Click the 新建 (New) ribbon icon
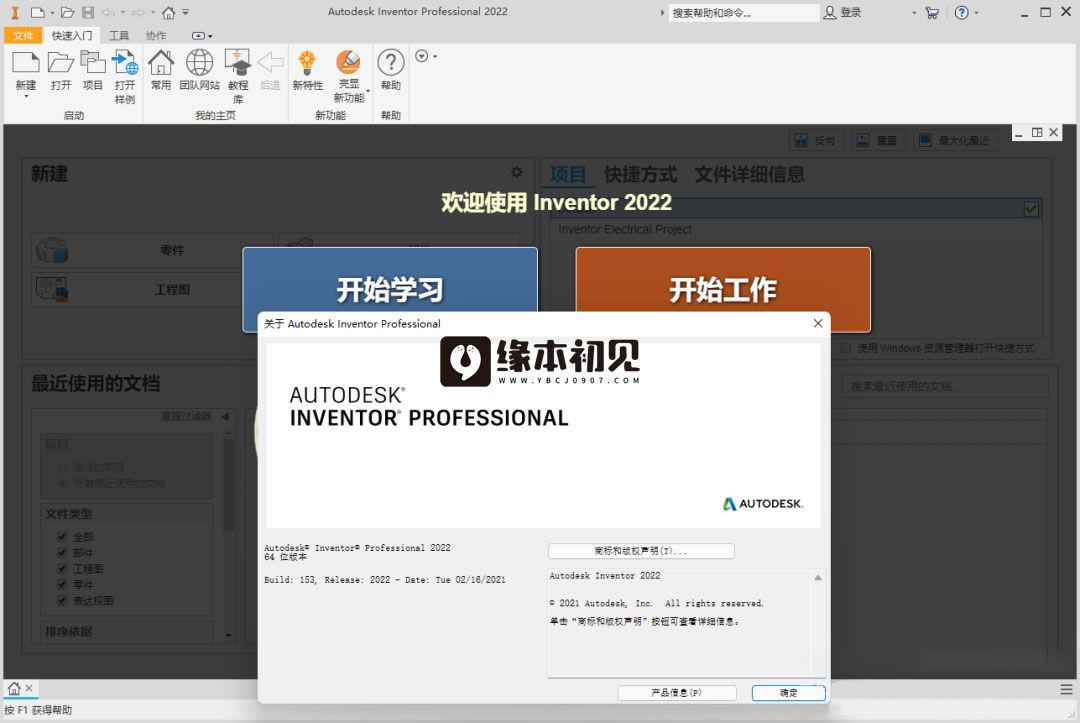 (x=26, y=63)
